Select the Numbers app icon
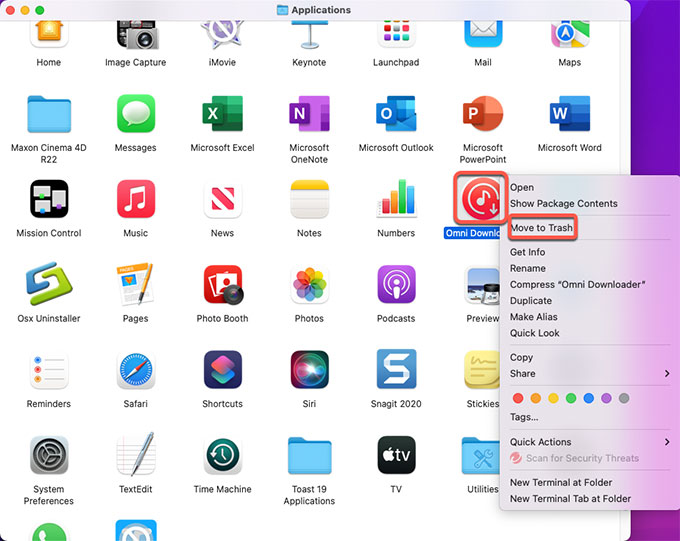680x541 pixels. (x=396, y=198)
